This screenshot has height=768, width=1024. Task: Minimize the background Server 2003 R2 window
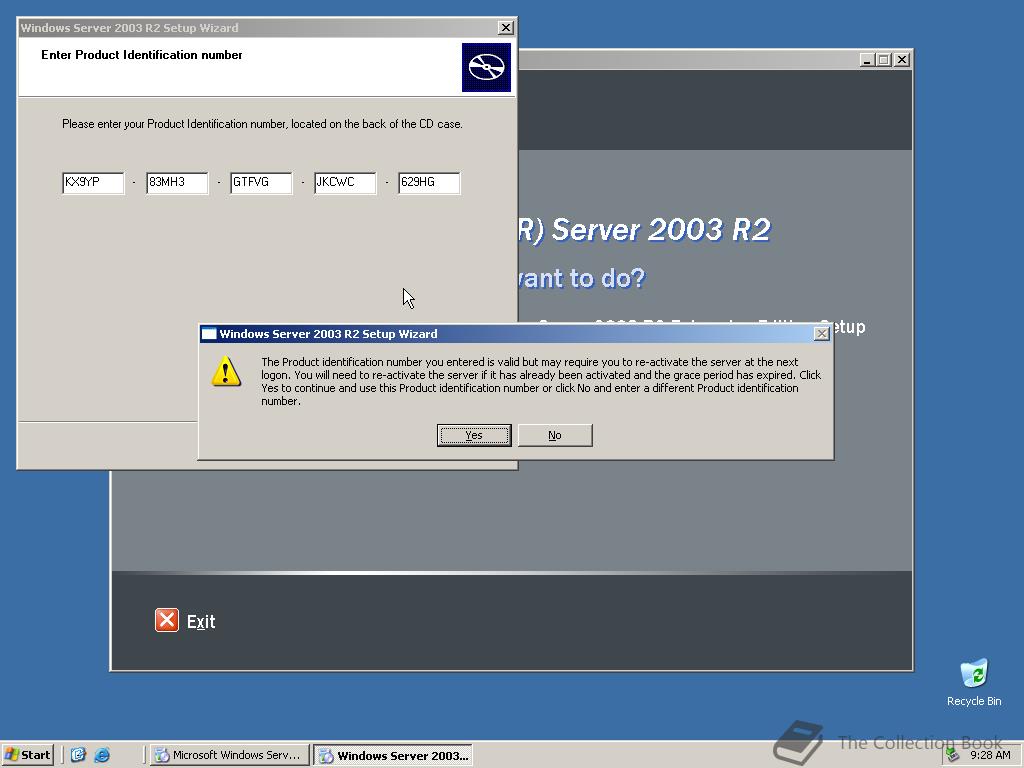click(x=867, y=59)
